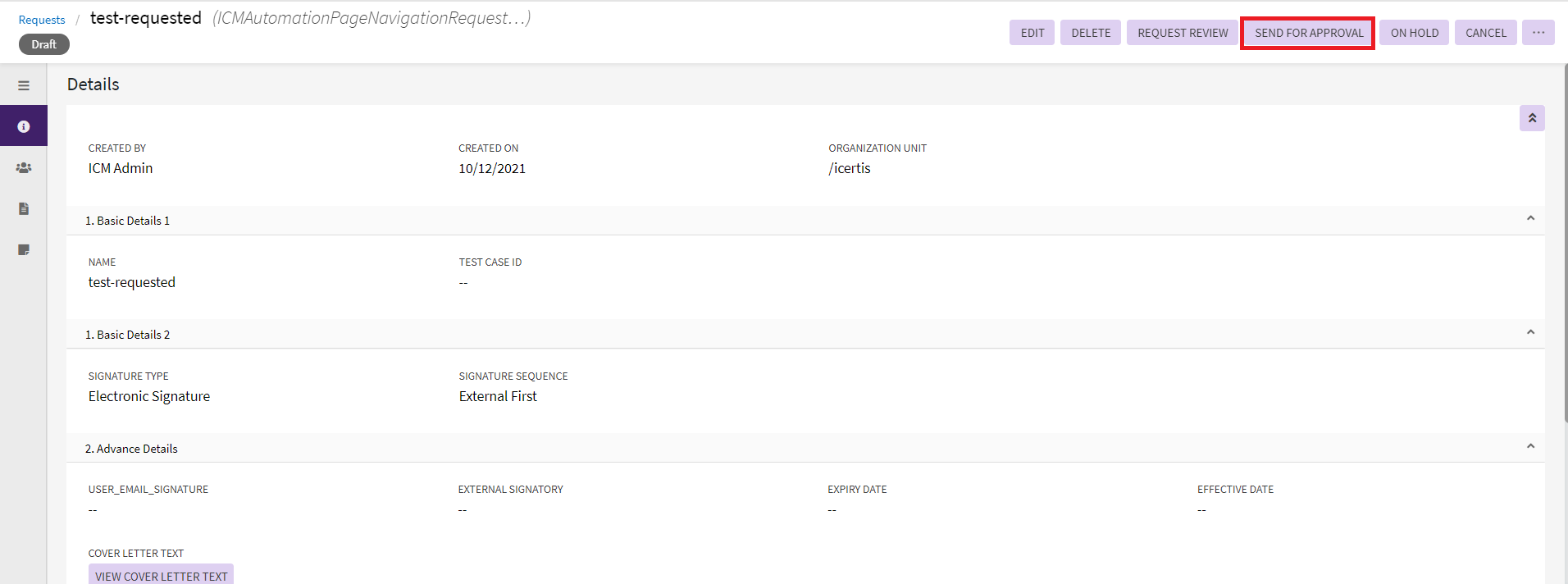Put the request On Hold
Viewport: 1568px width, 584px height.
[x=1414, y=33]
